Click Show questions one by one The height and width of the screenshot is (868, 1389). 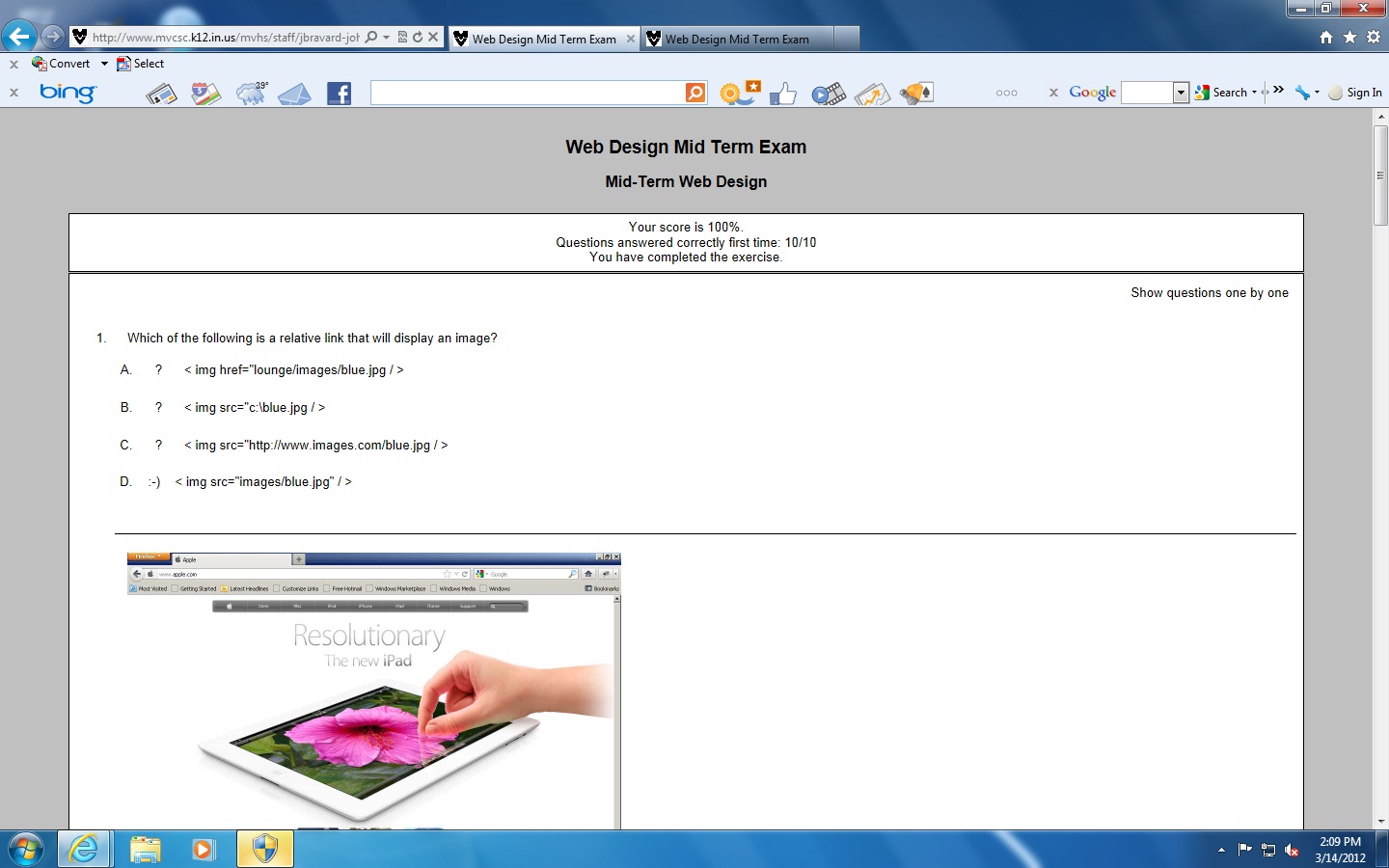(1209, 293)
